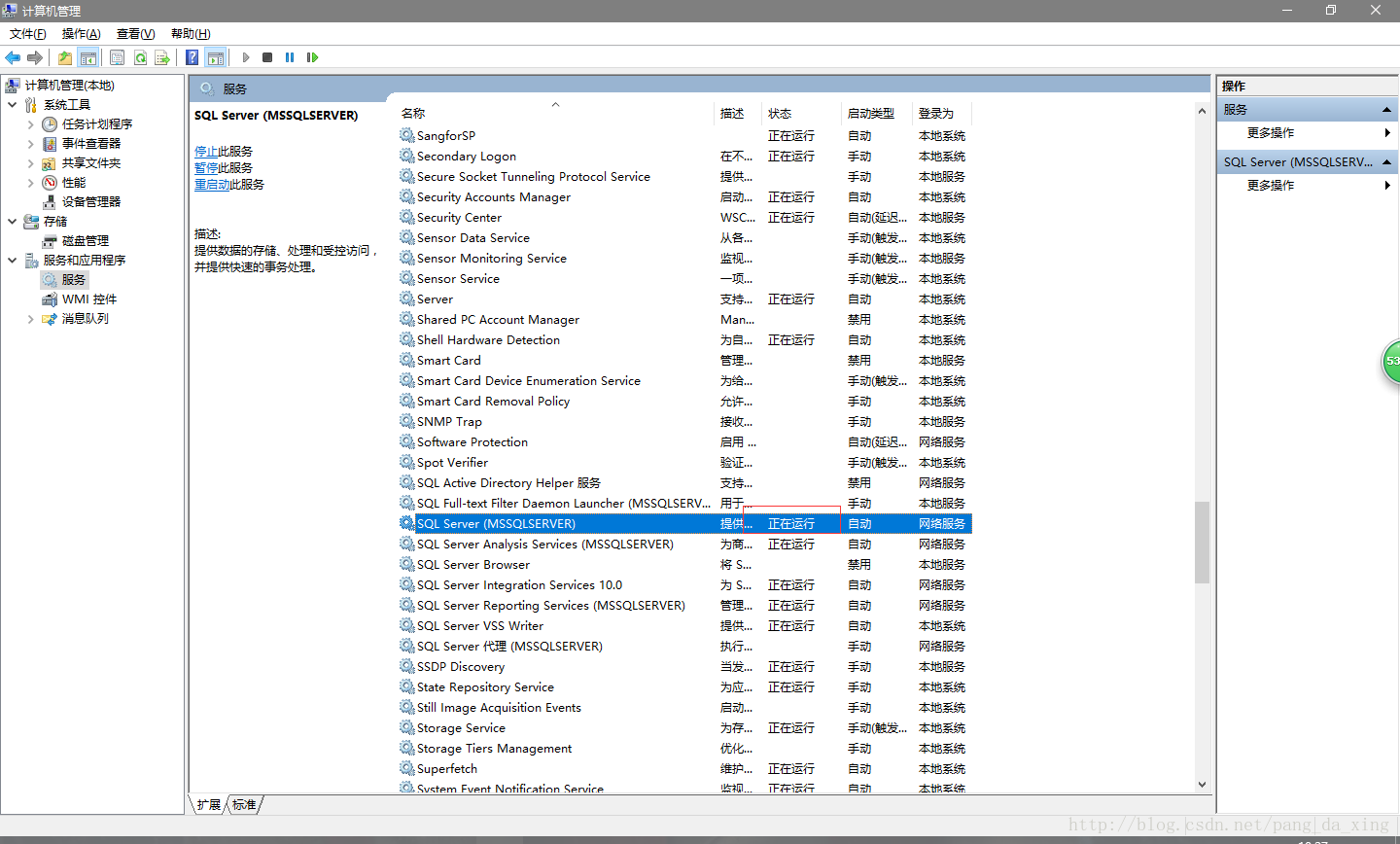Open the 帮助(H) menu
Viewport: 1400px width, 844px height.
point(191,34)
